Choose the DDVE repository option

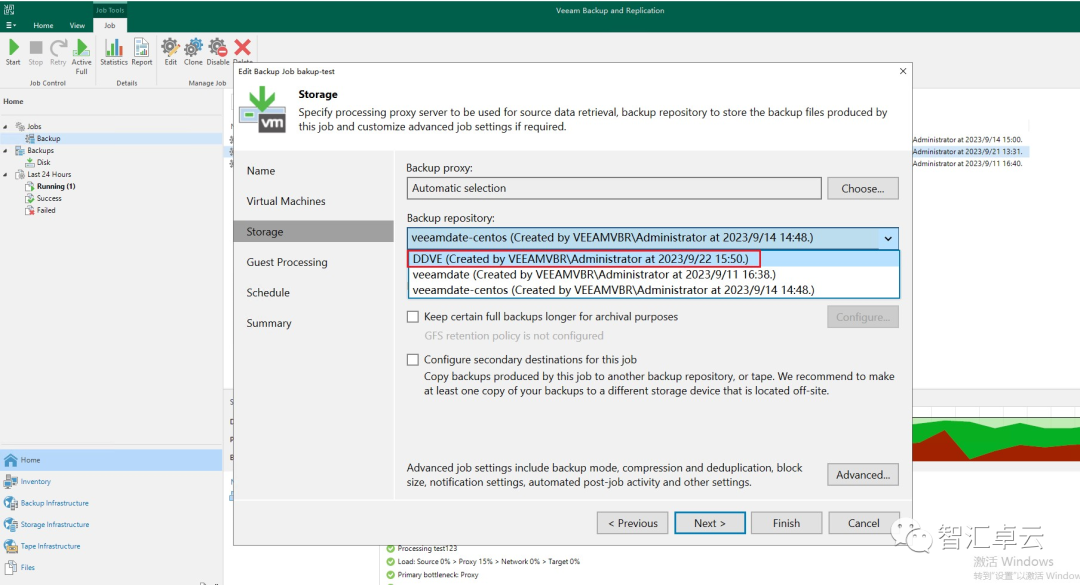653,259
